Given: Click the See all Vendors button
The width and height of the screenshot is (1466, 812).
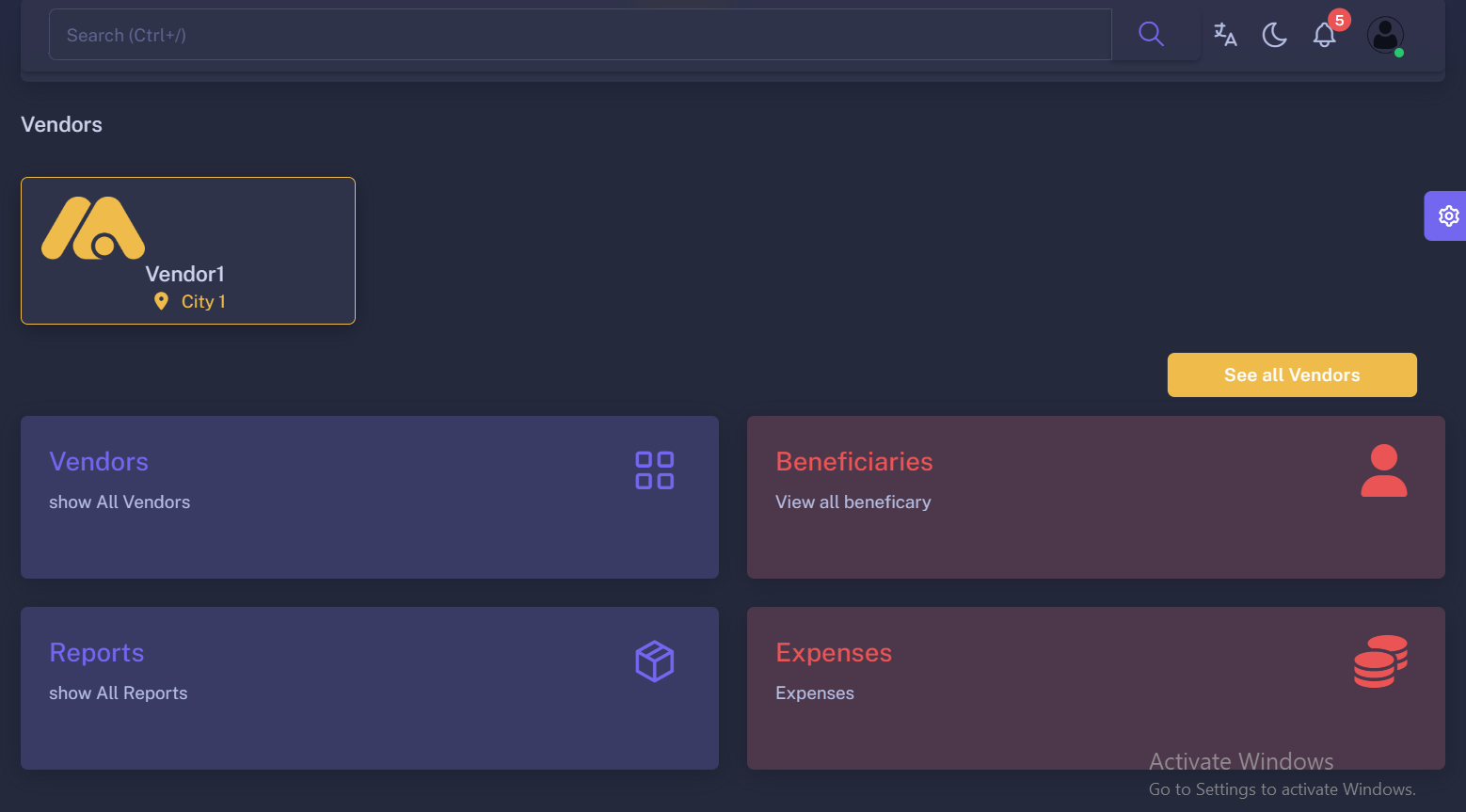Looking at the screenshot, I should [1292, 374].
